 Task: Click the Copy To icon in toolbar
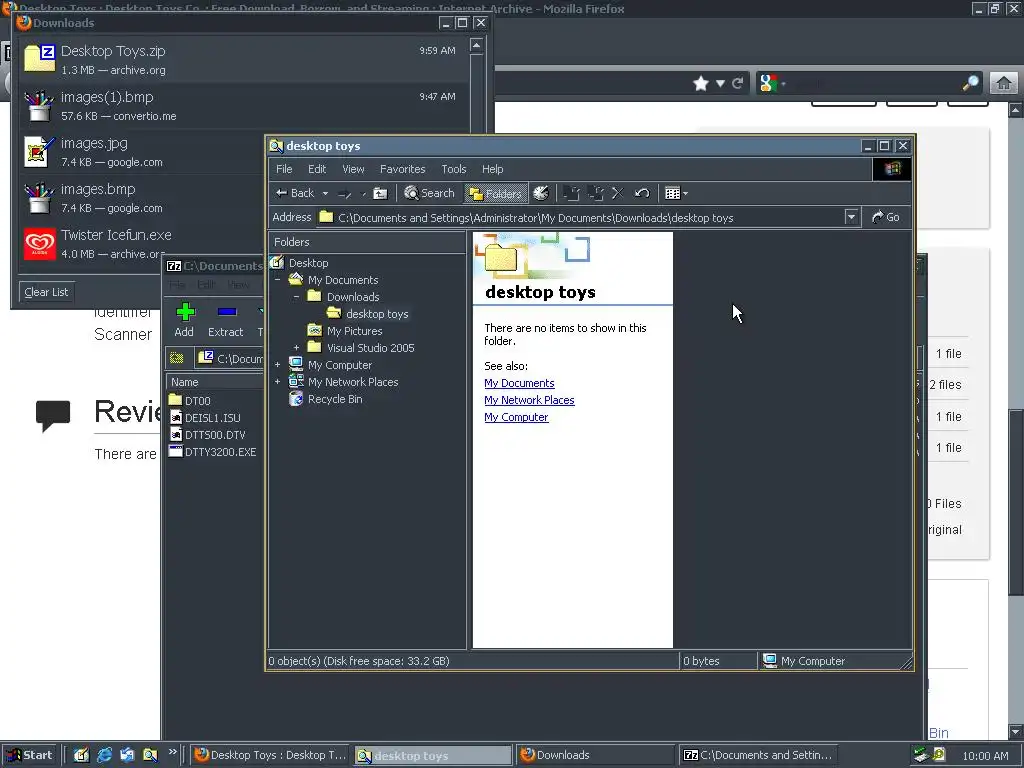pos(595,193)
